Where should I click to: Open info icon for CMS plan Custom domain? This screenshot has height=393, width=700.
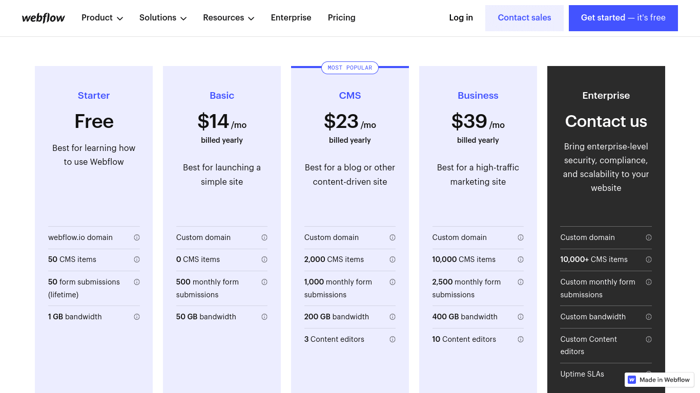coord(392,238)
